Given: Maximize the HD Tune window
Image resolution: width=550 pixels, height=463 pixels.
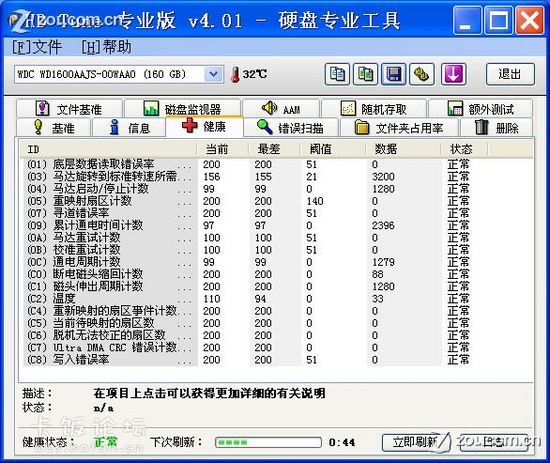Looking at the screenshot, I should (x=498, y=21).
